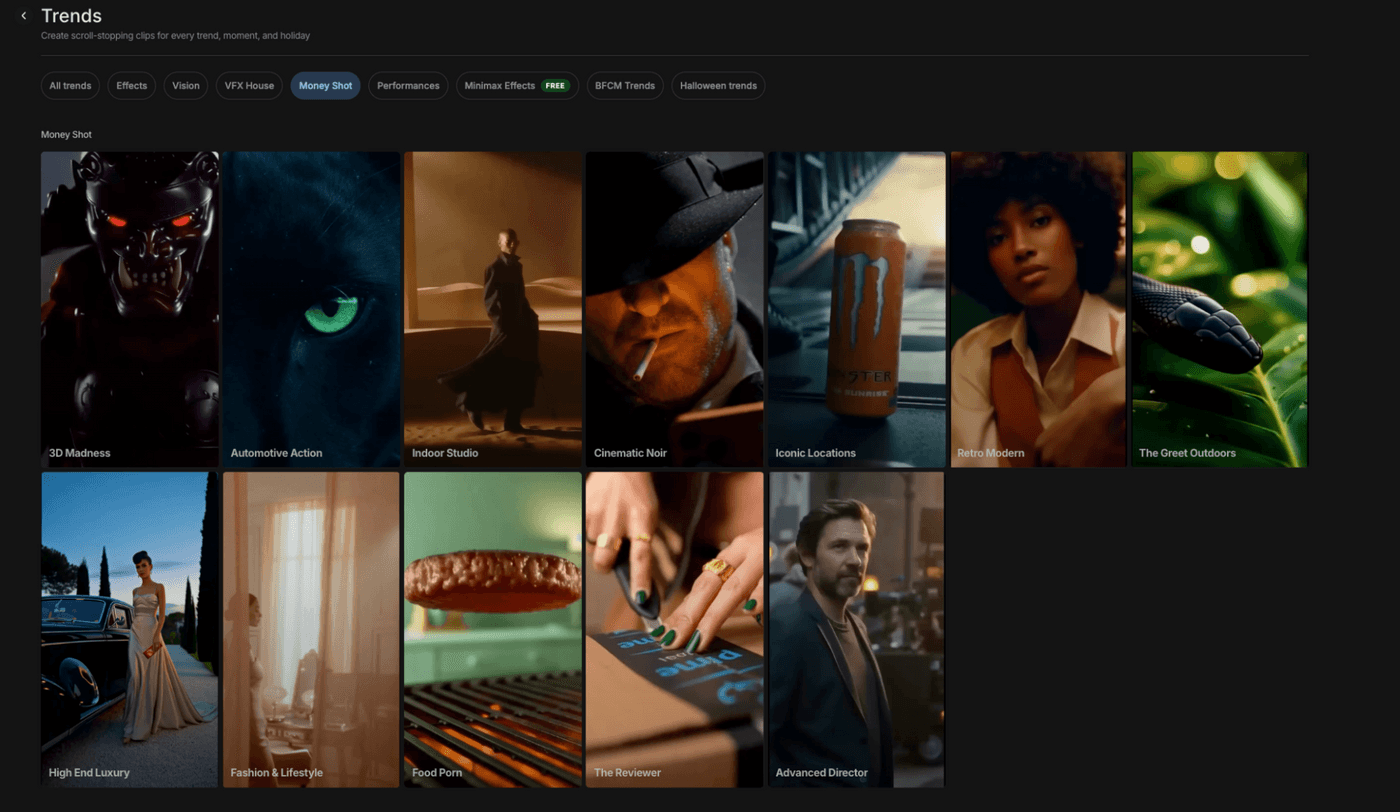Switch to BFCM Trends tab

(x=624, y=86)
